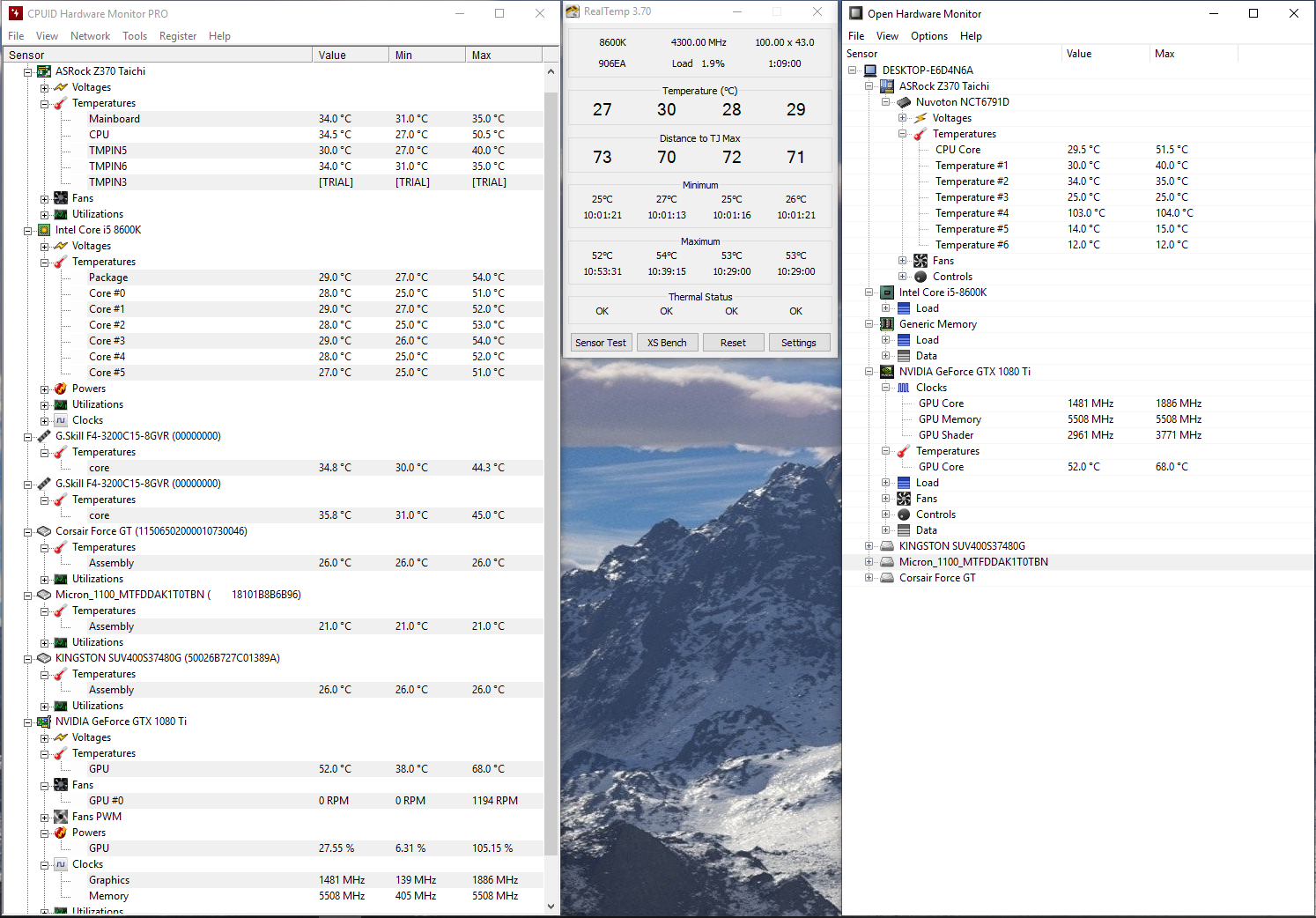This screenshot has height=918, width=1316.
Task: Click the Fans icon under Nuvoton NCT6791D
Action: tap(920, 261)
